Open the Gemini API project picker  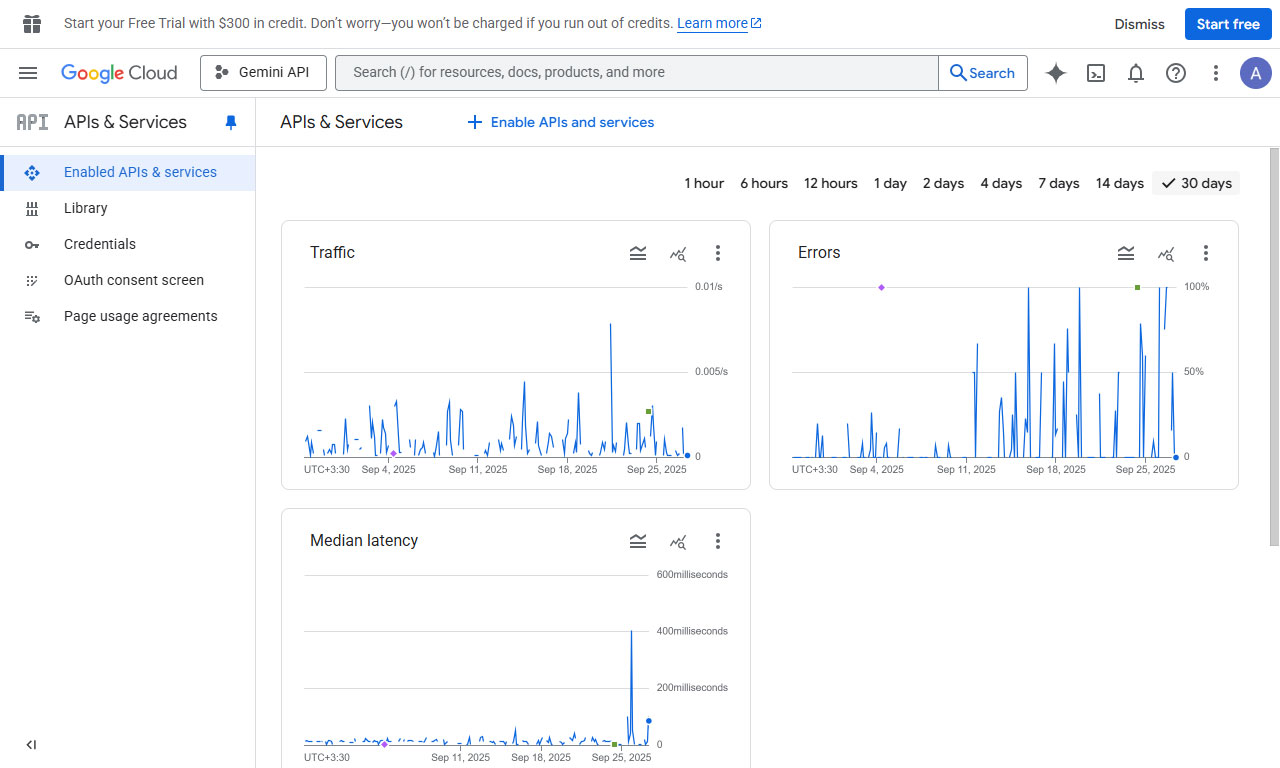(x=262, y=73)
